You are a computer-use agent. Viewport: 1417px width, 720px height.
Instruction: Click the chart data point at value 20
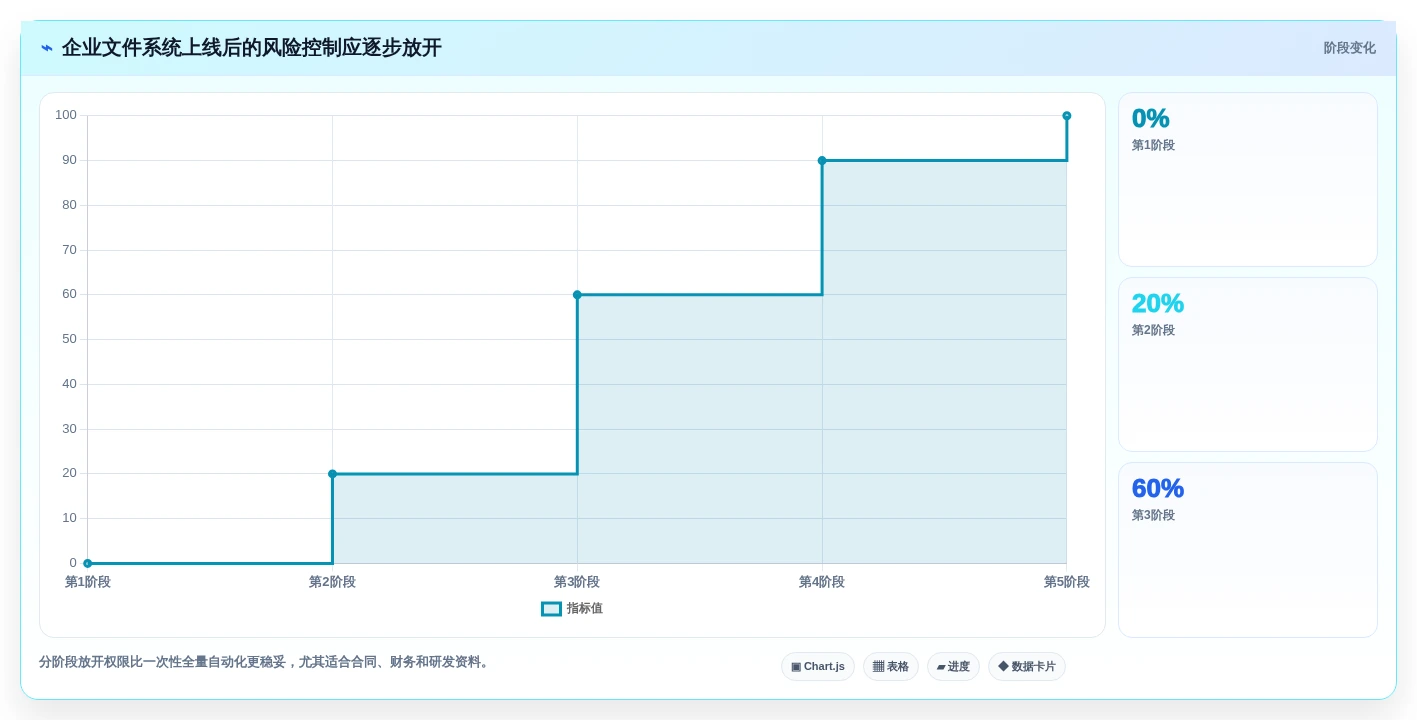coord(333,474)
